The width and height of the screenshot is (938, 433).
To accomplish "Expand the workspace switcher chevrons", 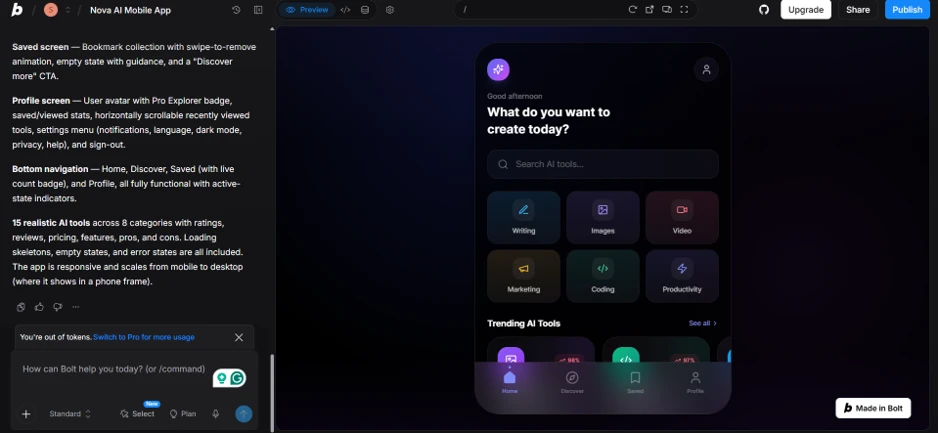I will (x=68, y=10).
